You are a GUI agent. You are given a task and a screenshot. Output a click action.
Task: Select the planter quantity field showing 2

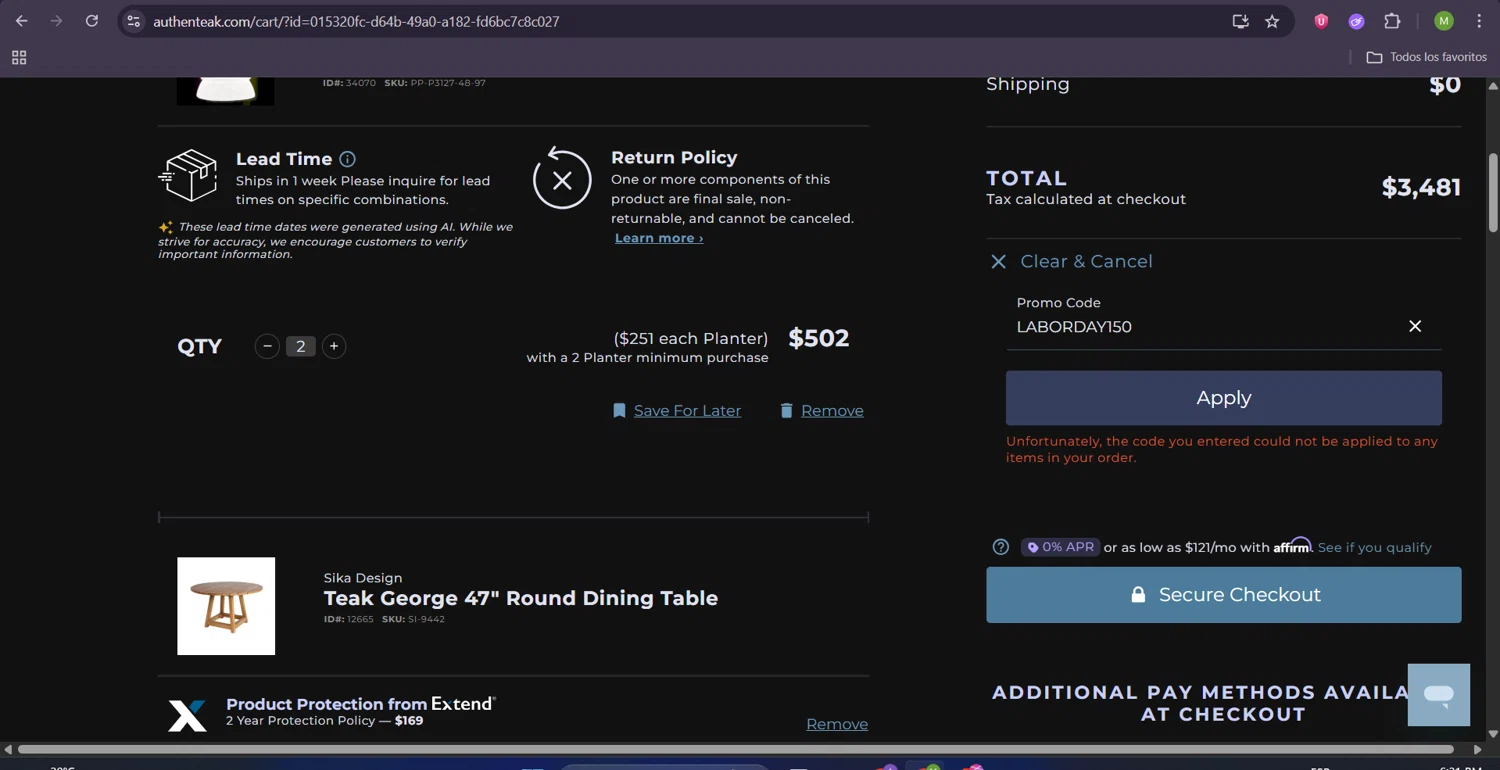[x=300, y=346]
